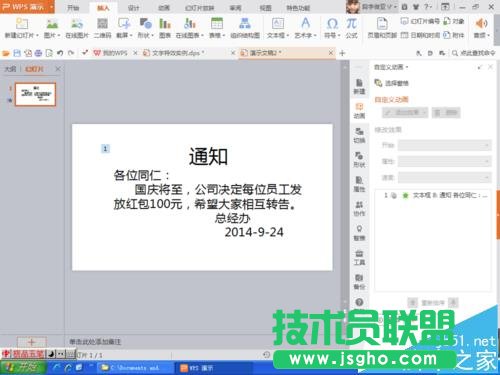Image resolution: width=500 pixels, height=375 pixels.
Task: Click the Help question mark sidebar icon
Action: click(x=359, y=302)
